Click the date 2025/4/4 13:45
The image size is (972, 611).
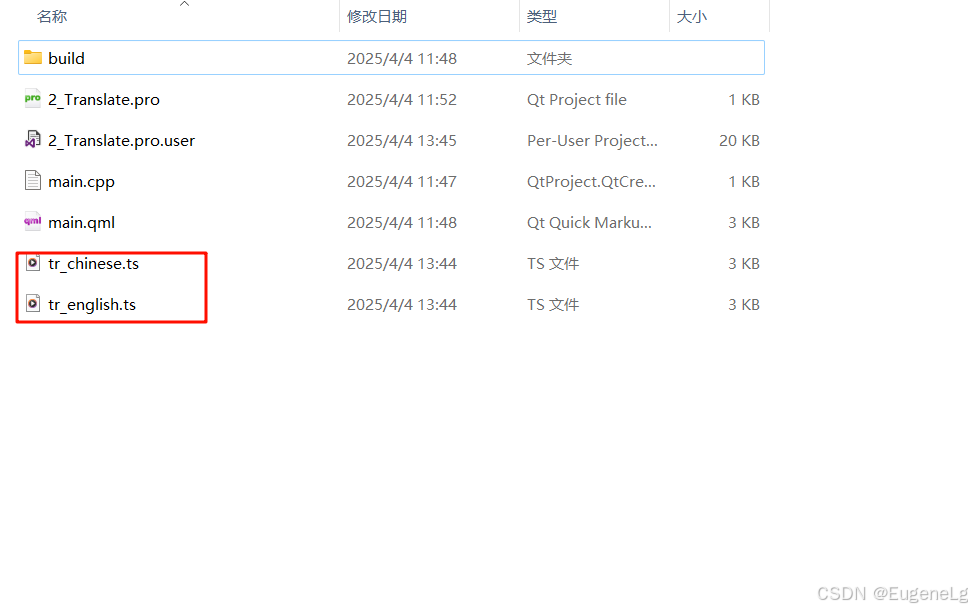(x=402, y=141)
